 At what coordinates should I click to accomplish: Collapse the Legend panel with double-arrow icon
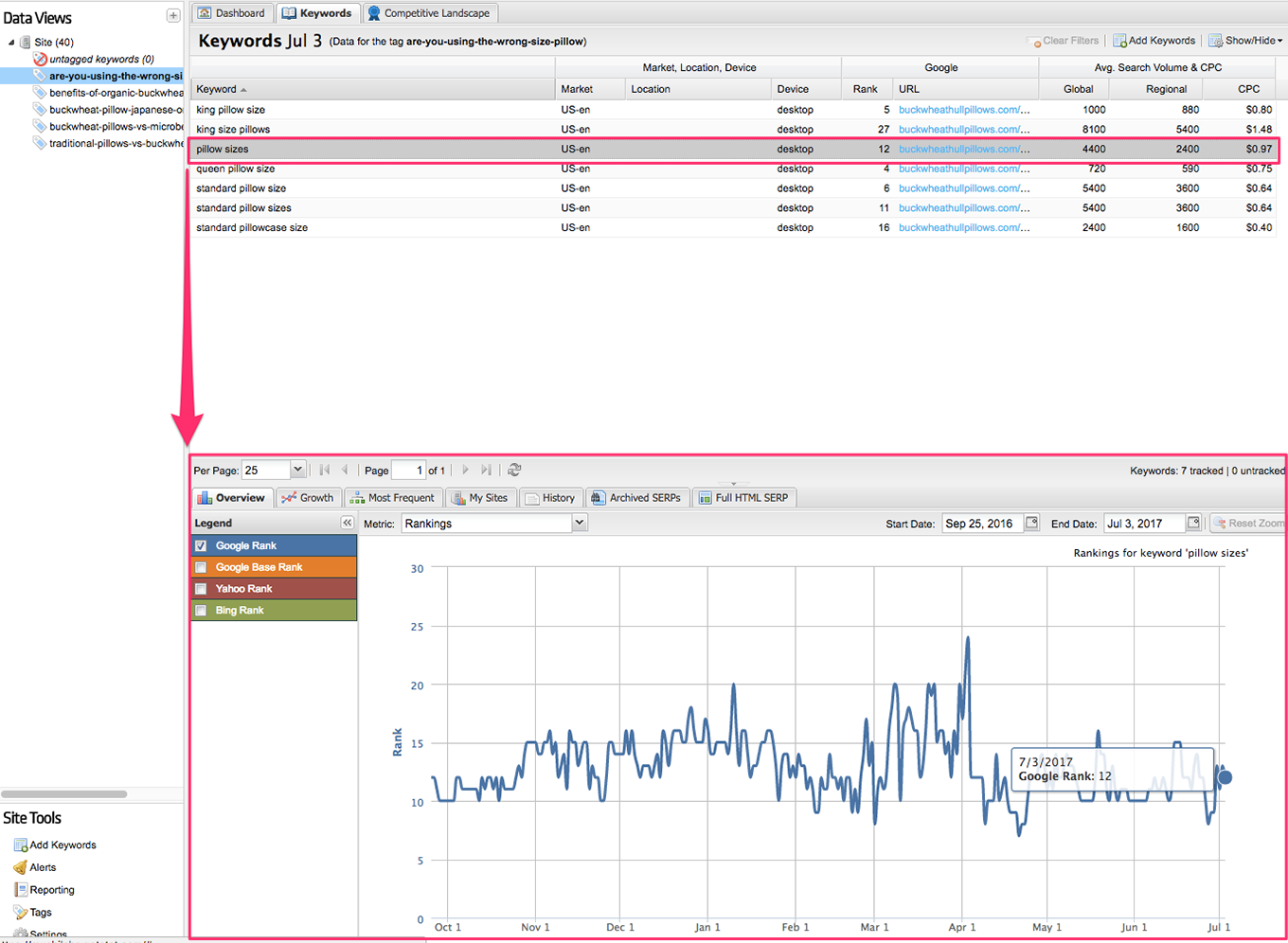(348, 523)
